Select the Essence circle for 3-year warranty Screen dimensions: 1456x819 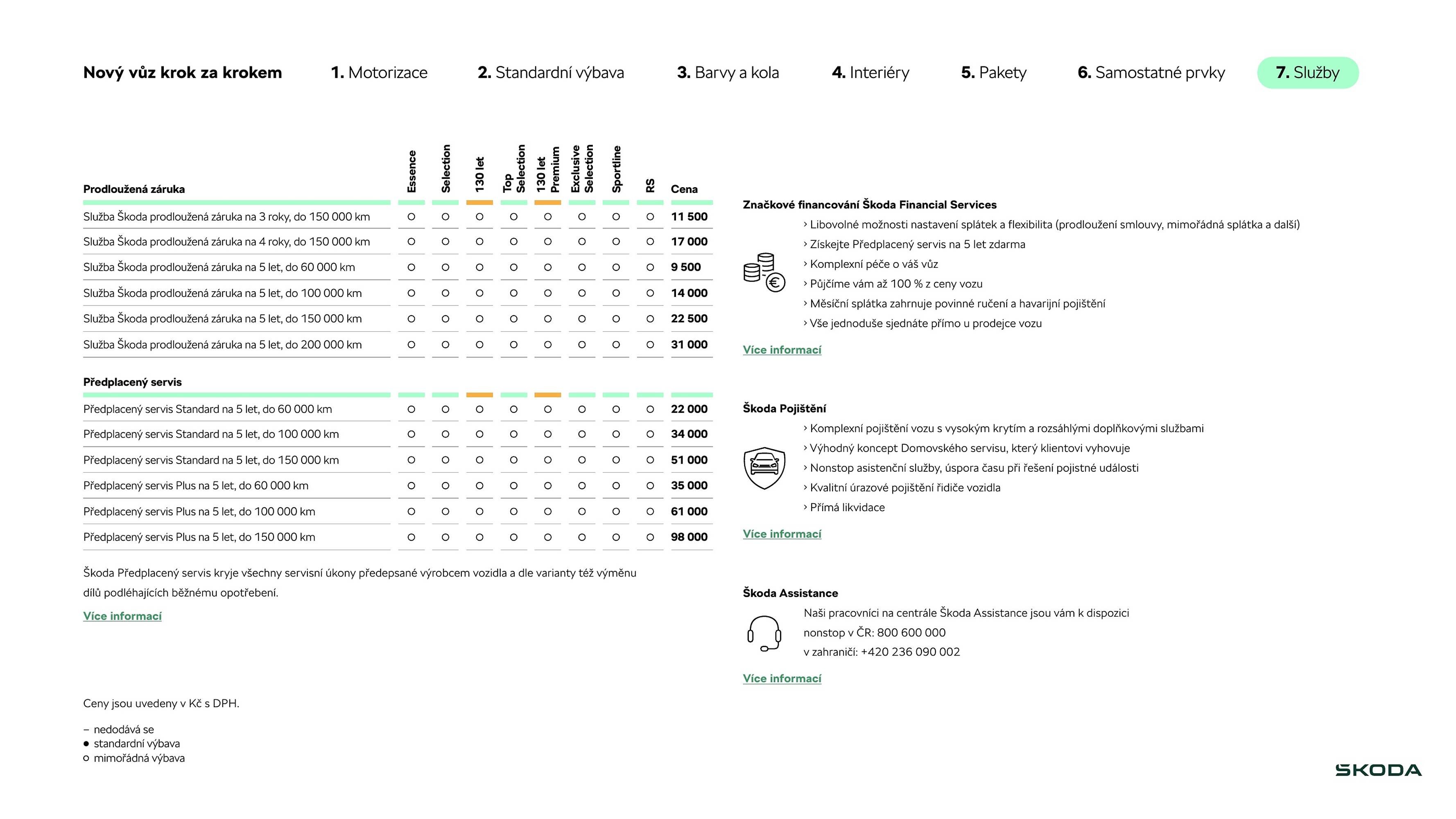pyautogui.click(x=411, y=217)
